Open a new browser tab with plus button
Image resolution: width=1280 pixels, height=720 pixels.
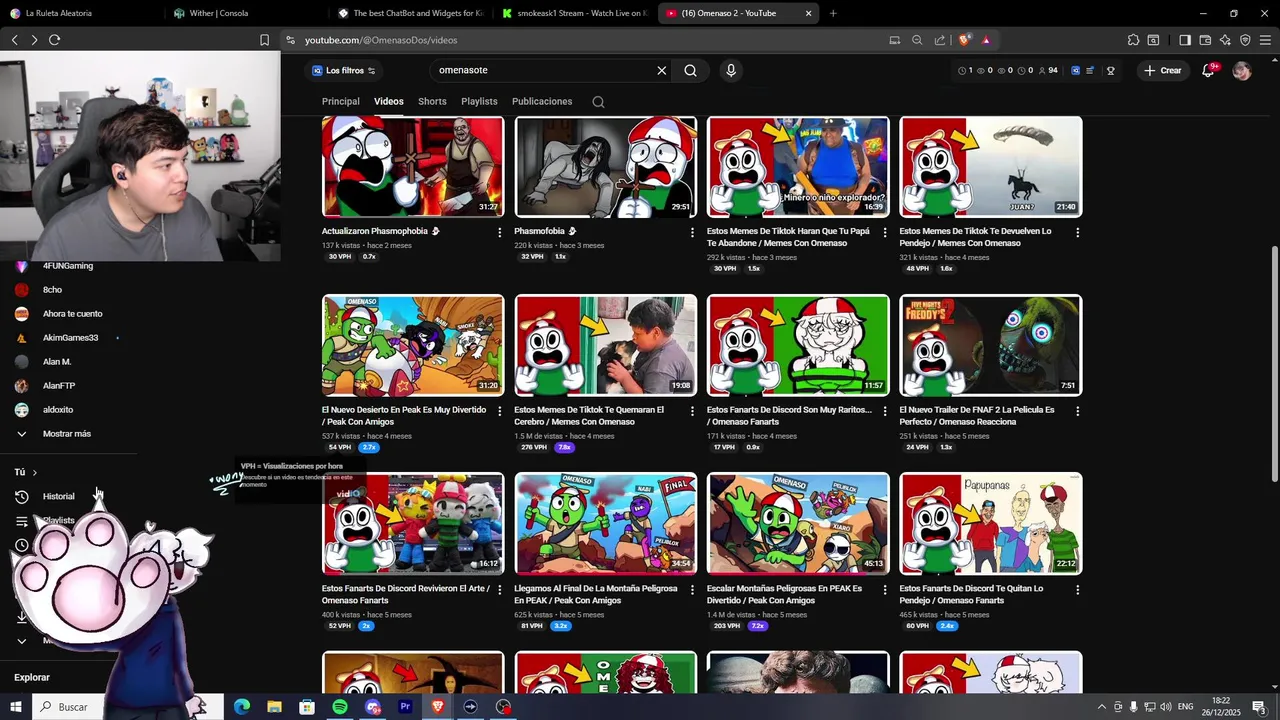(833, 13)
